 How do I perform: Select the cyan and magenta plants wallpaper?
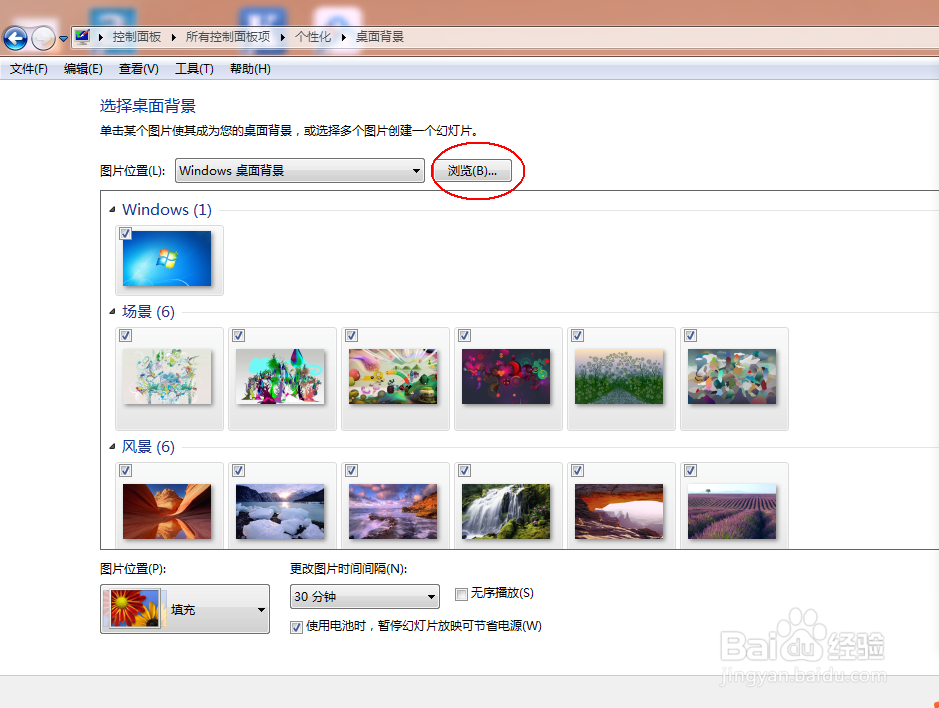280,377
